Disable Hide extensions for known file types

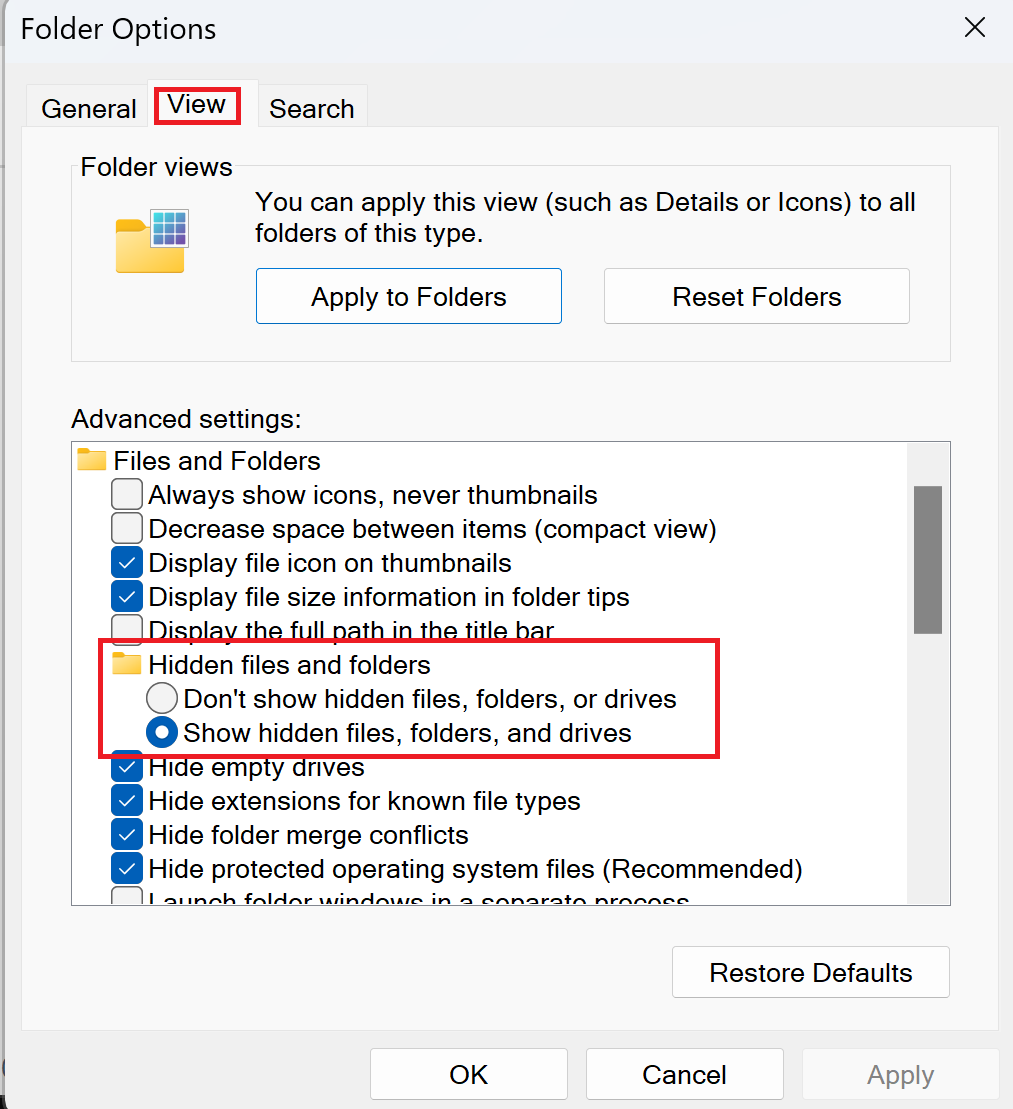126,800
